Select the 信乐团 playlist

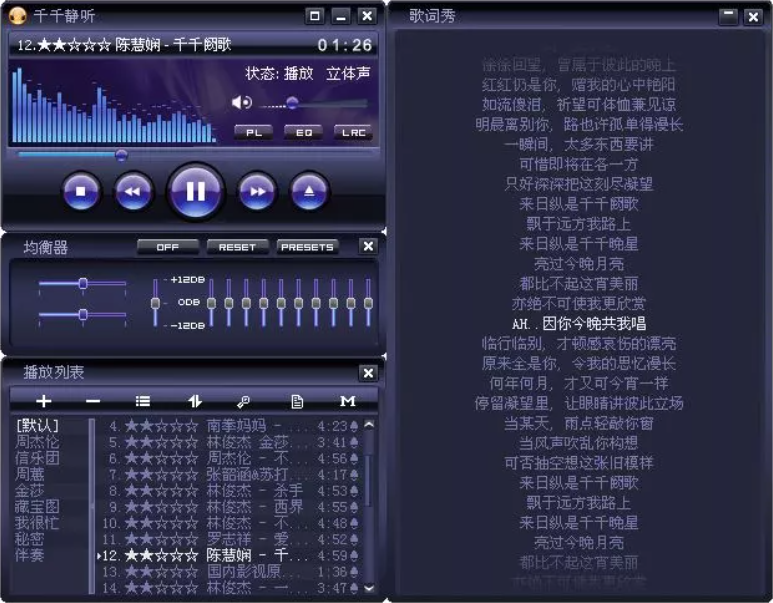click(37, 458)
